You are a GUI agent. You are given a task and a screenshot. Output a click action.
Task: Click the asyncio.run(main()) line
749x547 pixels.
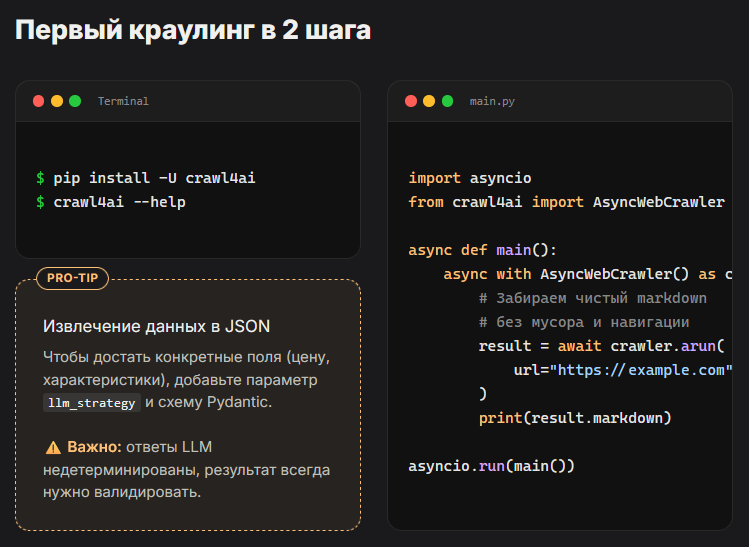492,466
